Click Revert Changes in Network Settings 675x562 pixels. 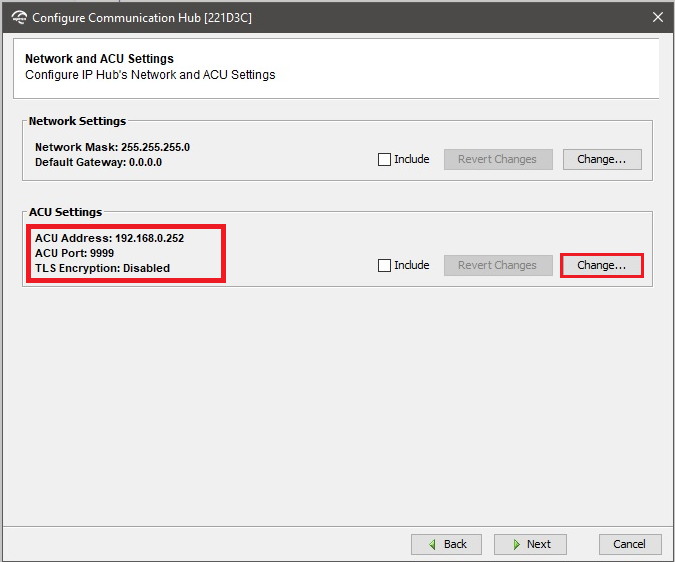coord(497,159)
